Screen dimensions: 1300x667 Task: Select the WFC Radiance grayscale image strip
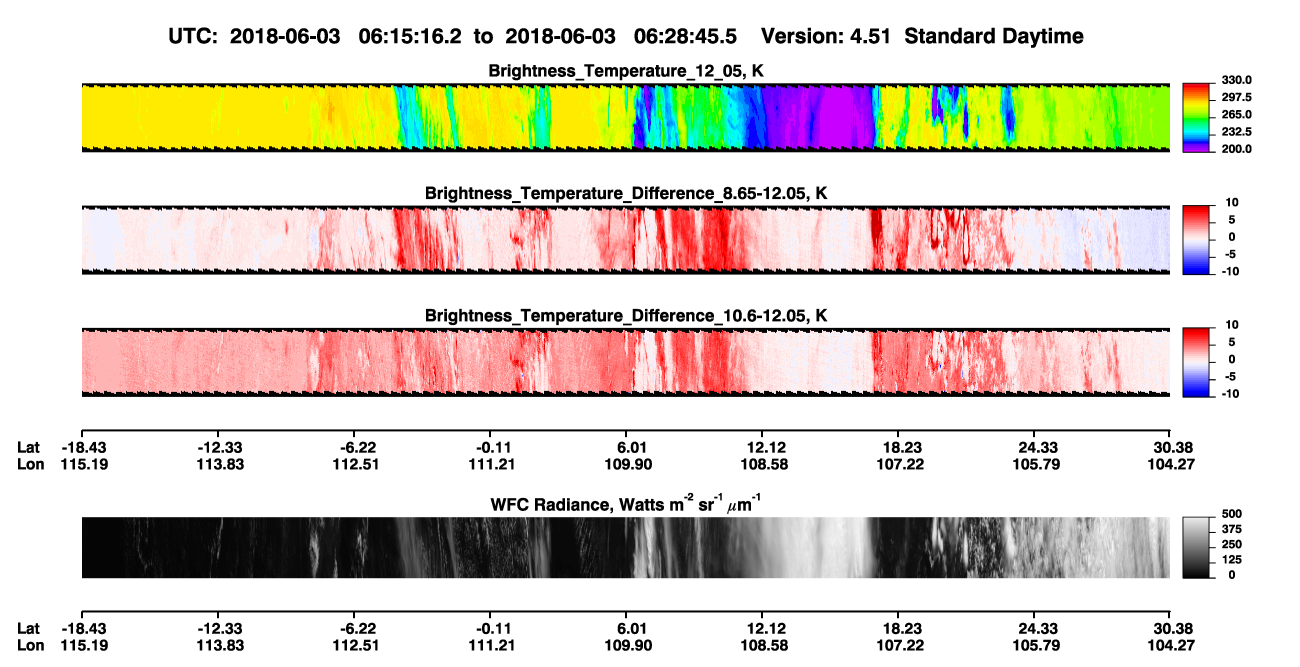tap(625, 548)
